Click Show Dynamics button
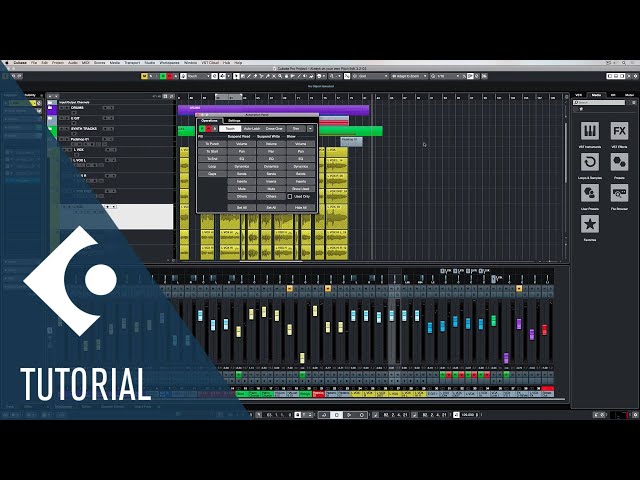Image resolution: width=640 pixels, height=480 pixels. click(x=301, y=167)
